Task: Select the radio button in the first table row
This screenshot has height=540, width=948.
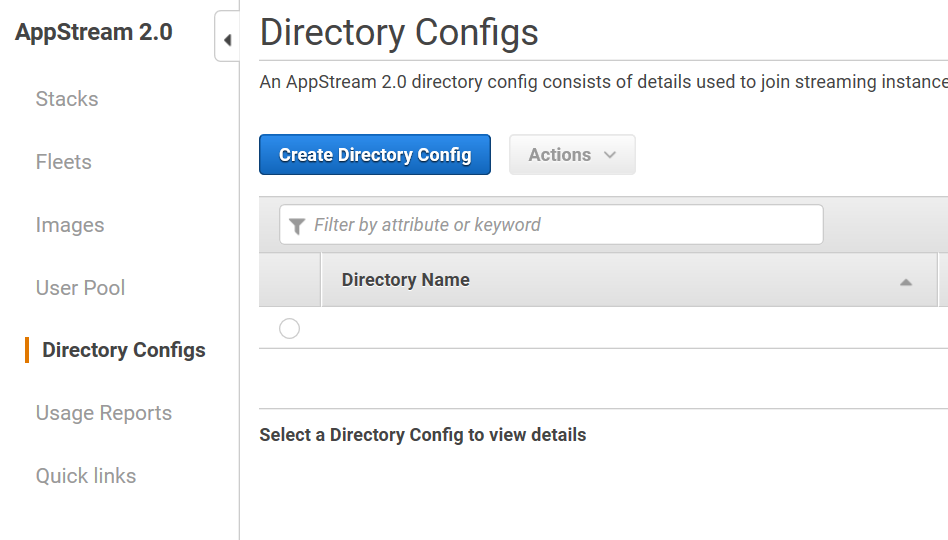Action: click(x=289, y=328)
